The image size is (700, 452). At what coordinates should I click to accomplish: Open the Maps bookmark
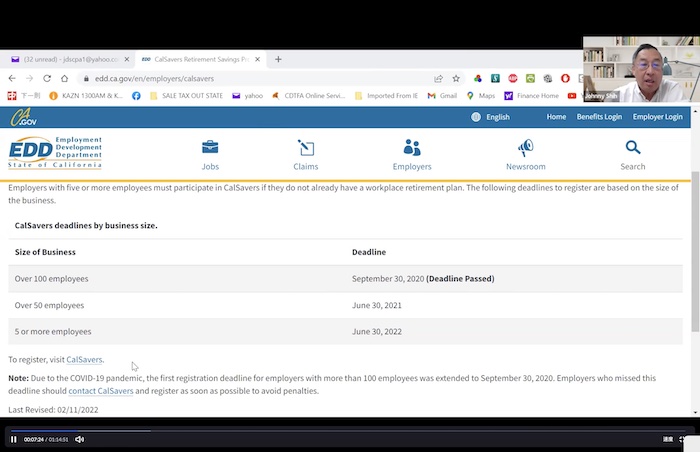(x=481, y=96)
